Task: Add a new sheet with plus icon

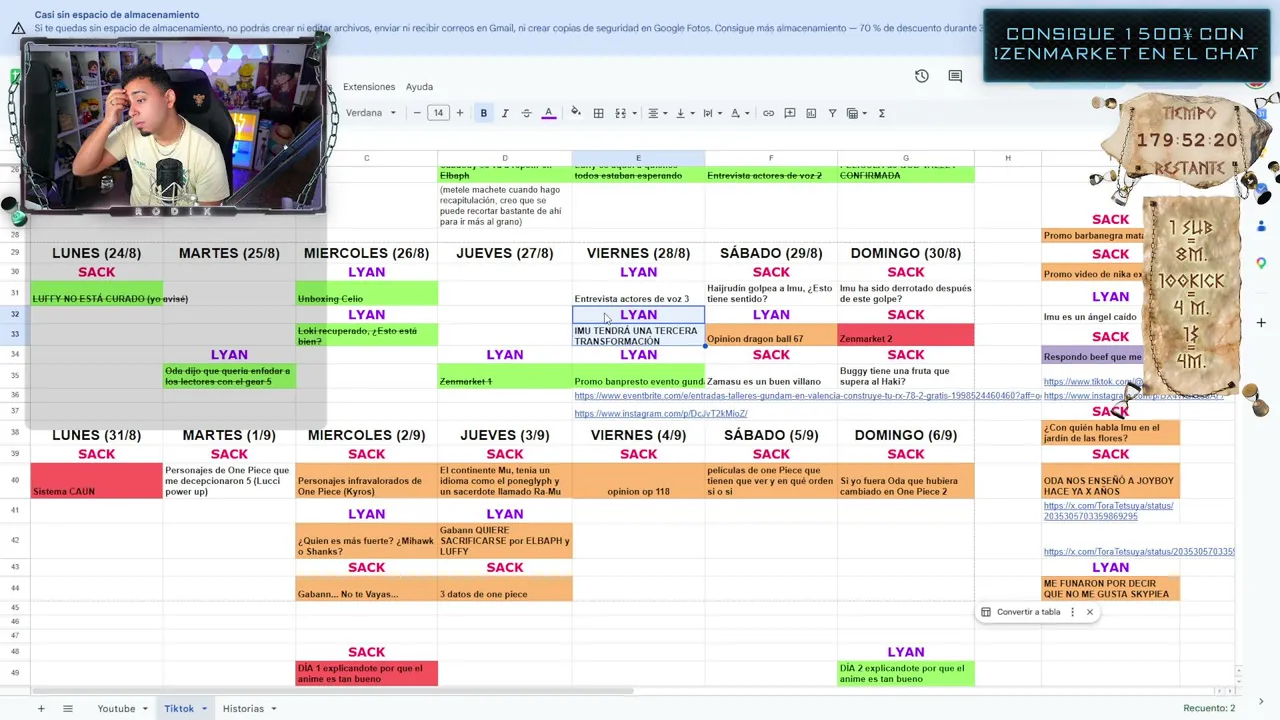Action: (x=41, y=708)
